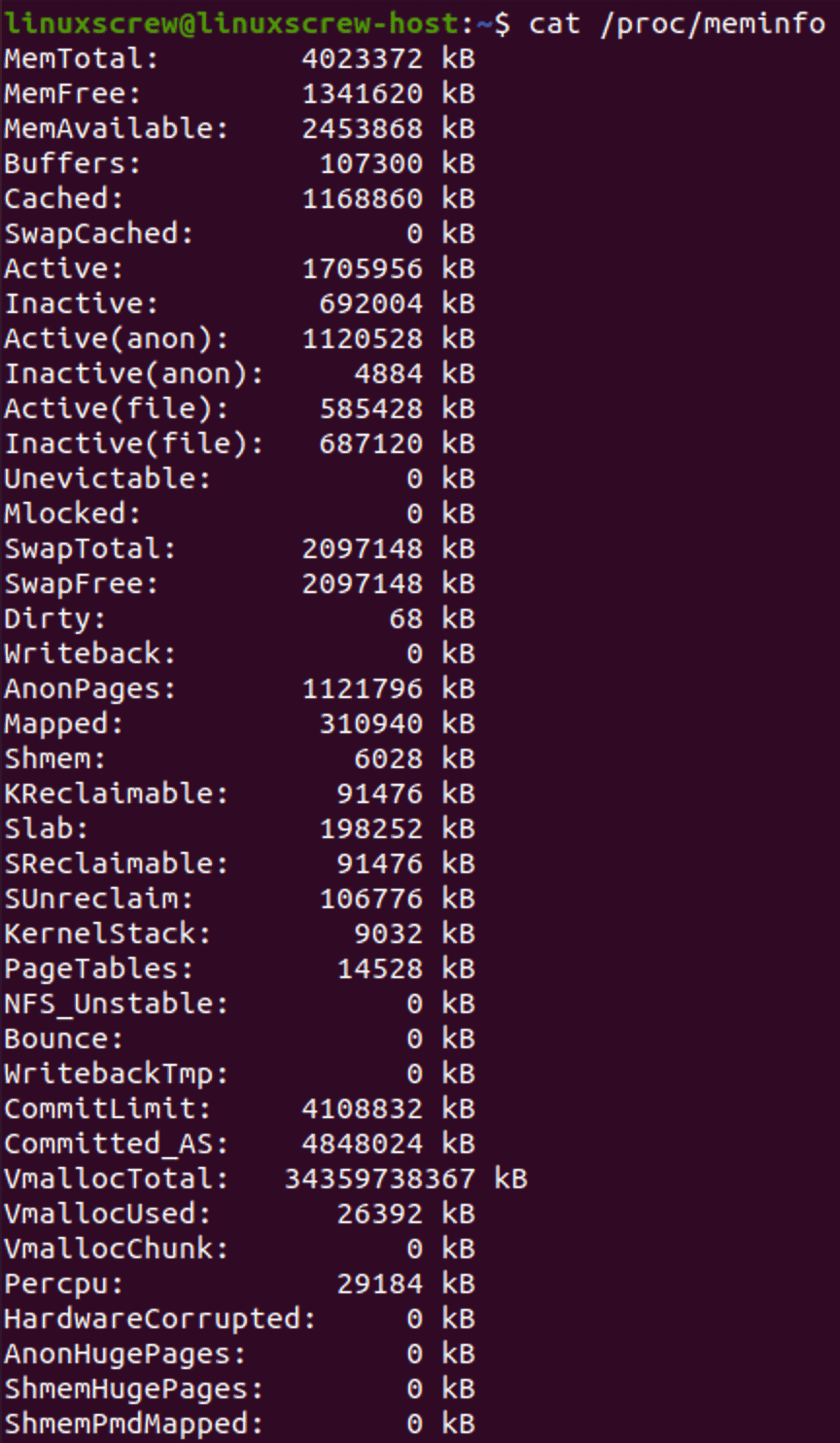Viewport: 840px width, 1443px height.
Task: Click the CommitLimit label
Action: (x=108, y=1109)
